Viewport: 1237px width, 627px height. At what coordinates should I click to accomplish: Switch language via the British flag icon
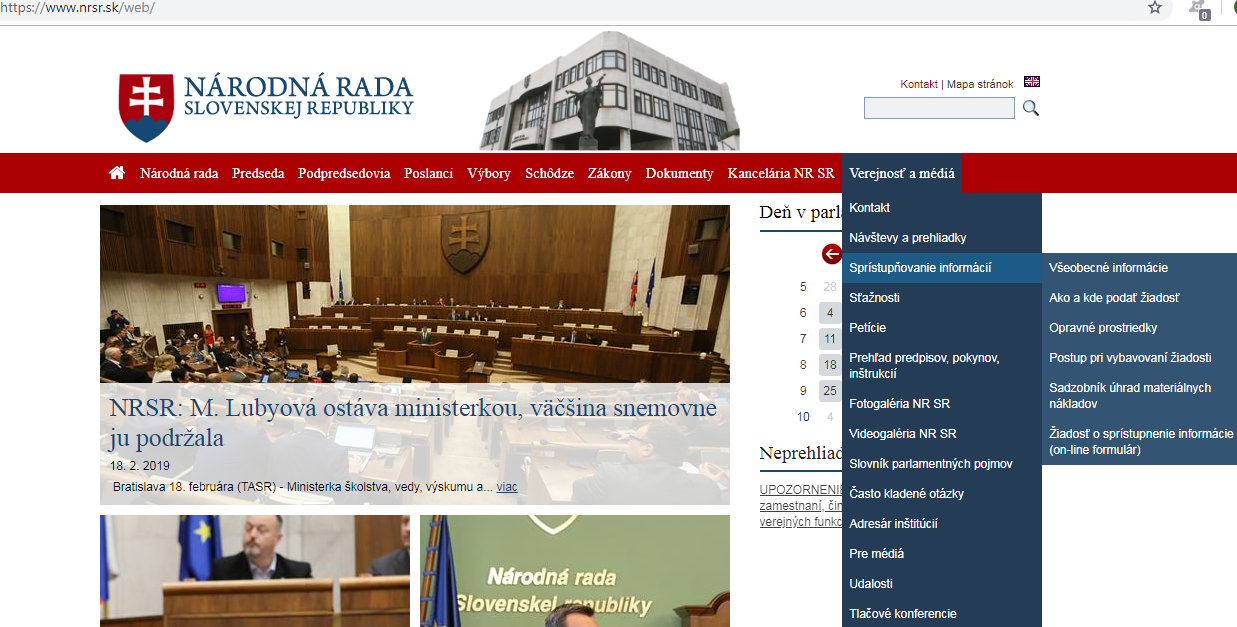tap(1032, 82)
